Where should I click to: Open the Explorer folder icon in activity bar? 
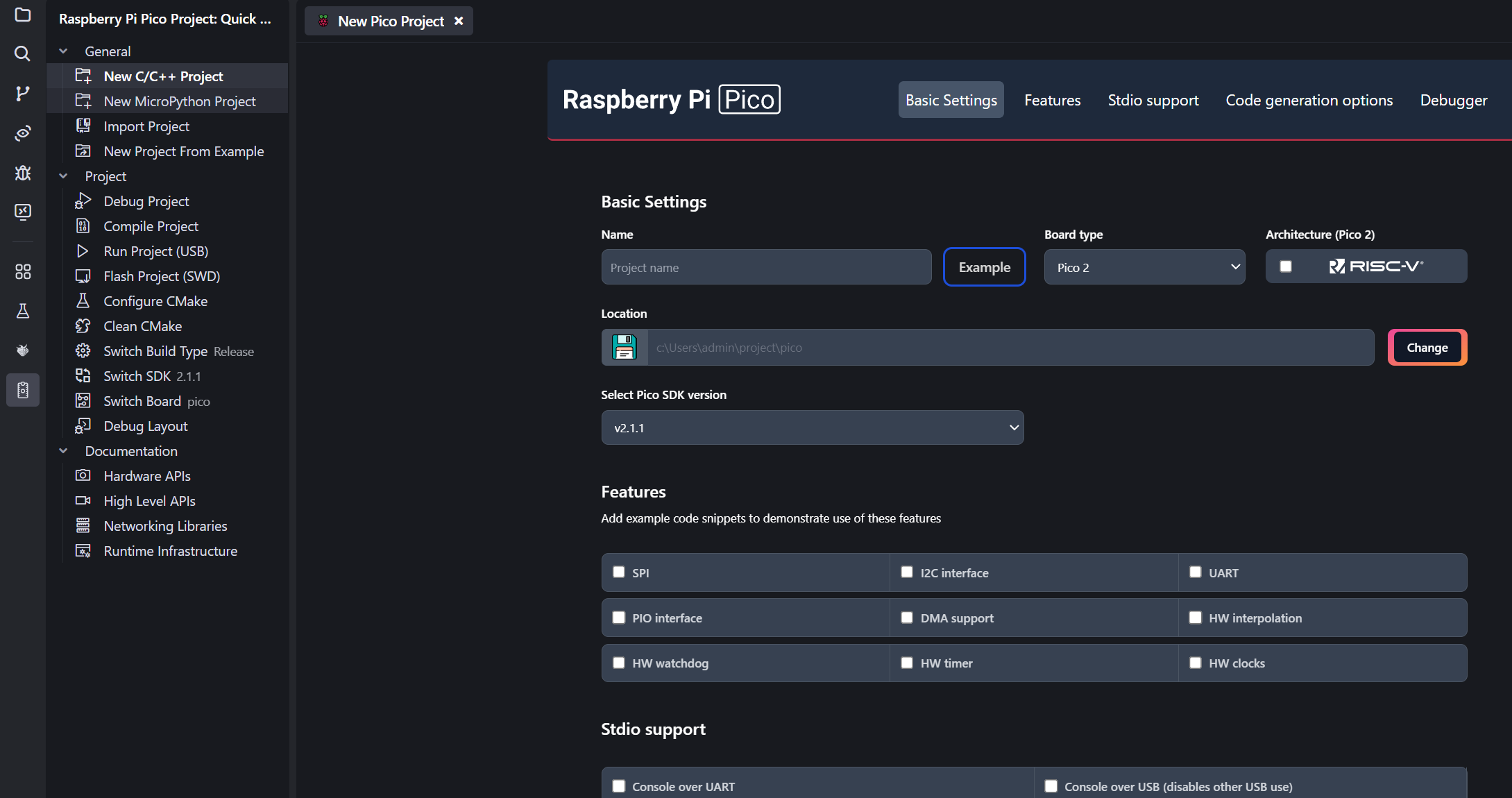[x=23, y=15]
